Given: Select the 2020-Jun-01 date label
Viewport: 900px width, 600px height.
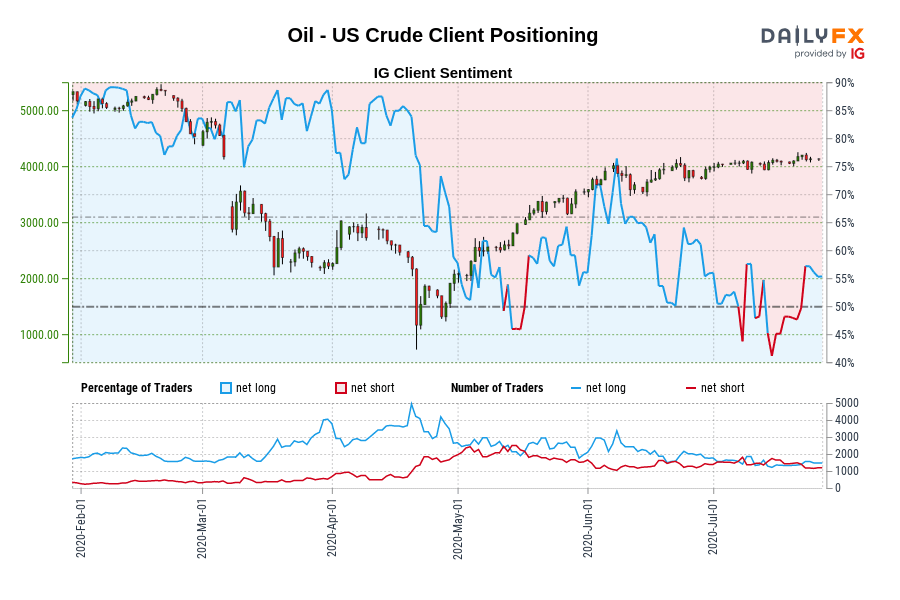Looking at the screenshot, I should (x=587, y=528).
